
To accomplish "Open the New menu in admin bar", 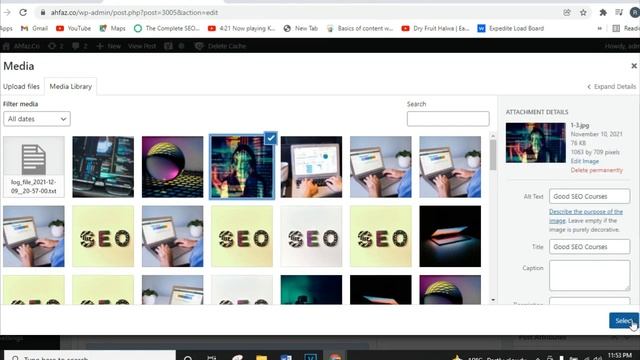I will pos(109,46).
